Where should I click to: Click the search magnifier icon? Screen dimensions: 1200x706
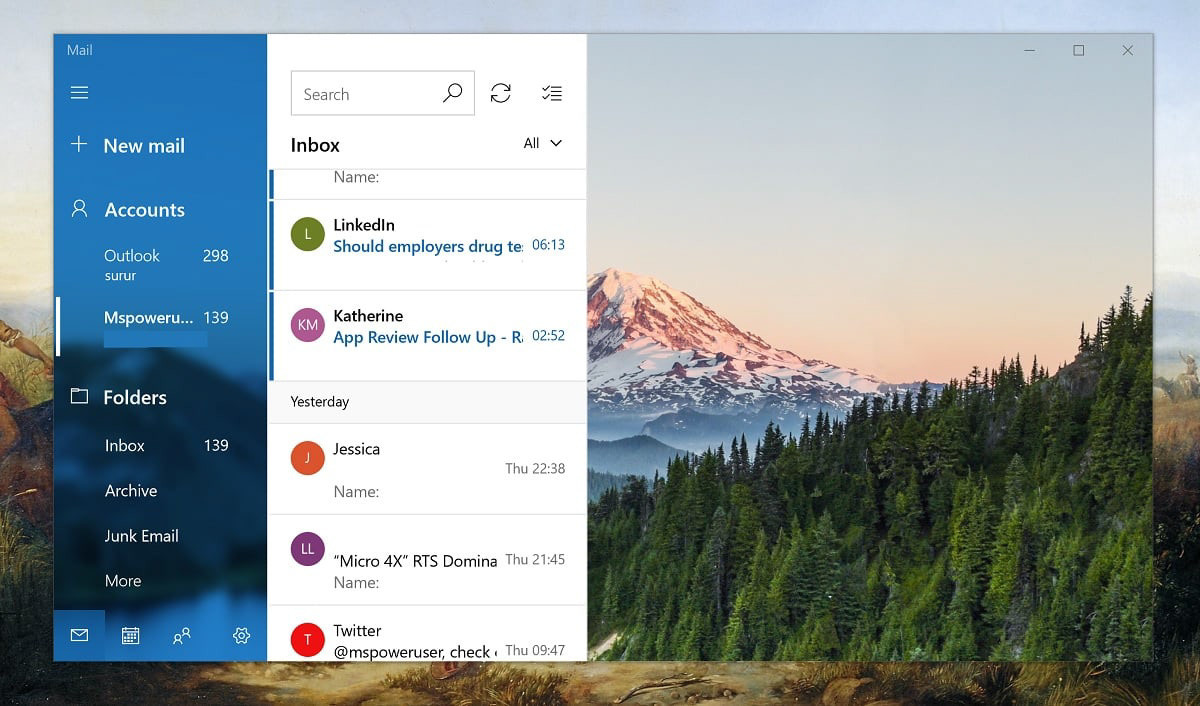(x=452, y=93)
